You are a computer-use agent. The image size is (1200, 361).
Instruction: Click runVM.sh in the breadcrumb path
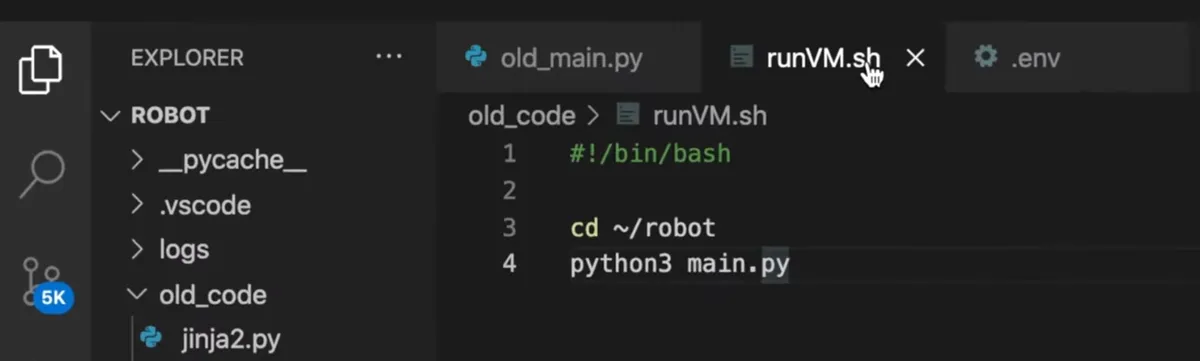709,115
